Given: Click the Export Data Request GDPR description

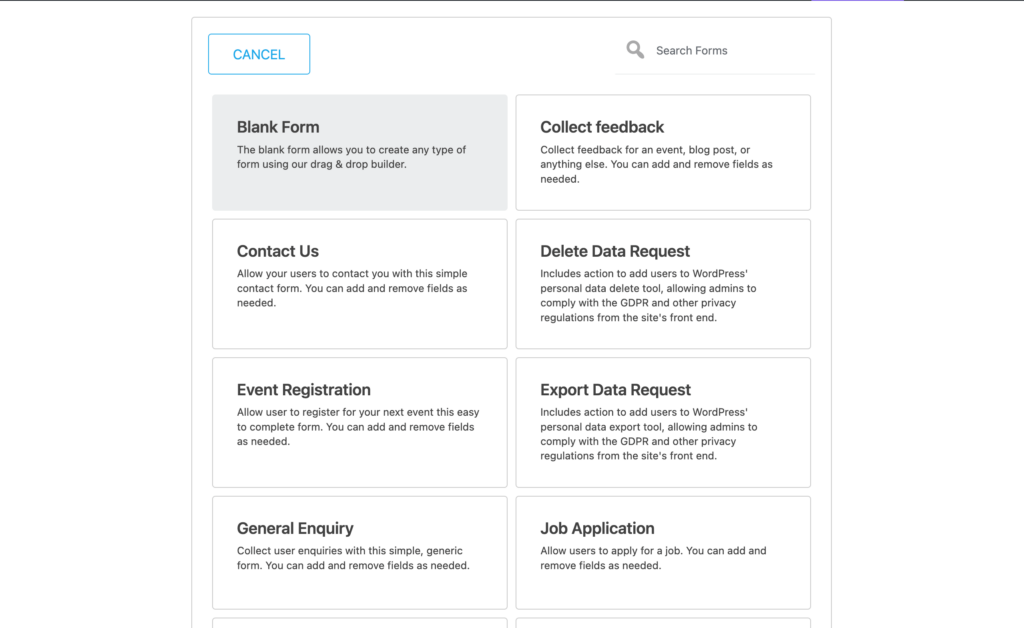Looking at the screenshot, I should point(648,434).
